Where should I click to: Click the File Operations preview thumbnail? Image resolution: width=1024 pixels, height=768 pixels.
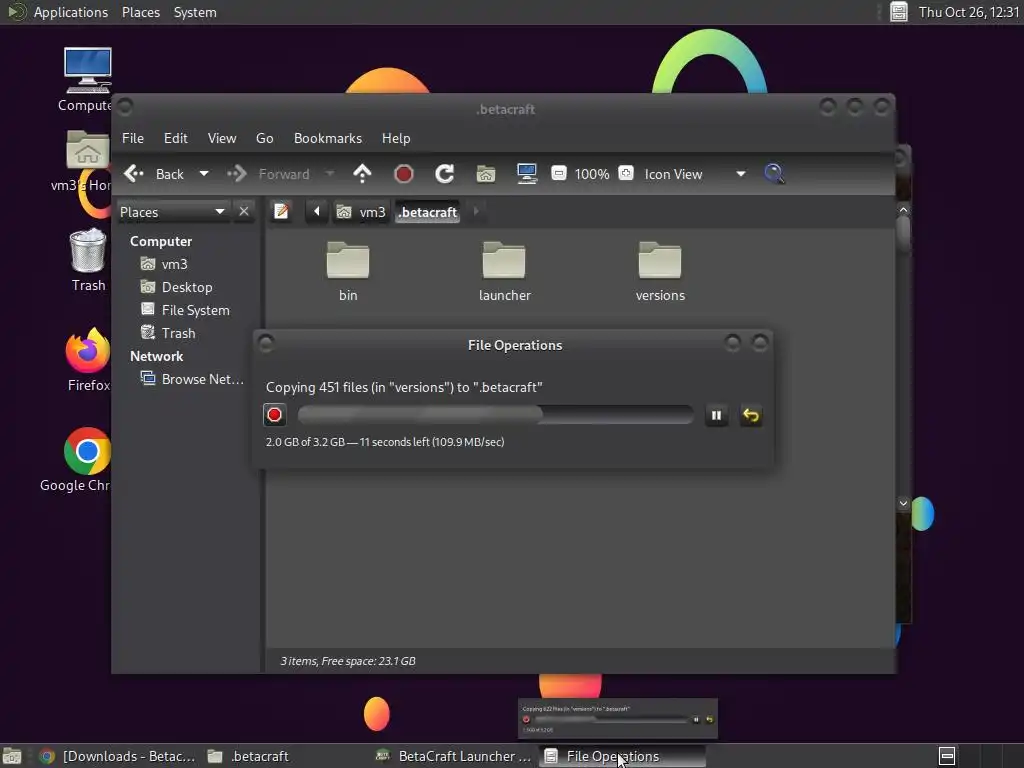(618, 718)
